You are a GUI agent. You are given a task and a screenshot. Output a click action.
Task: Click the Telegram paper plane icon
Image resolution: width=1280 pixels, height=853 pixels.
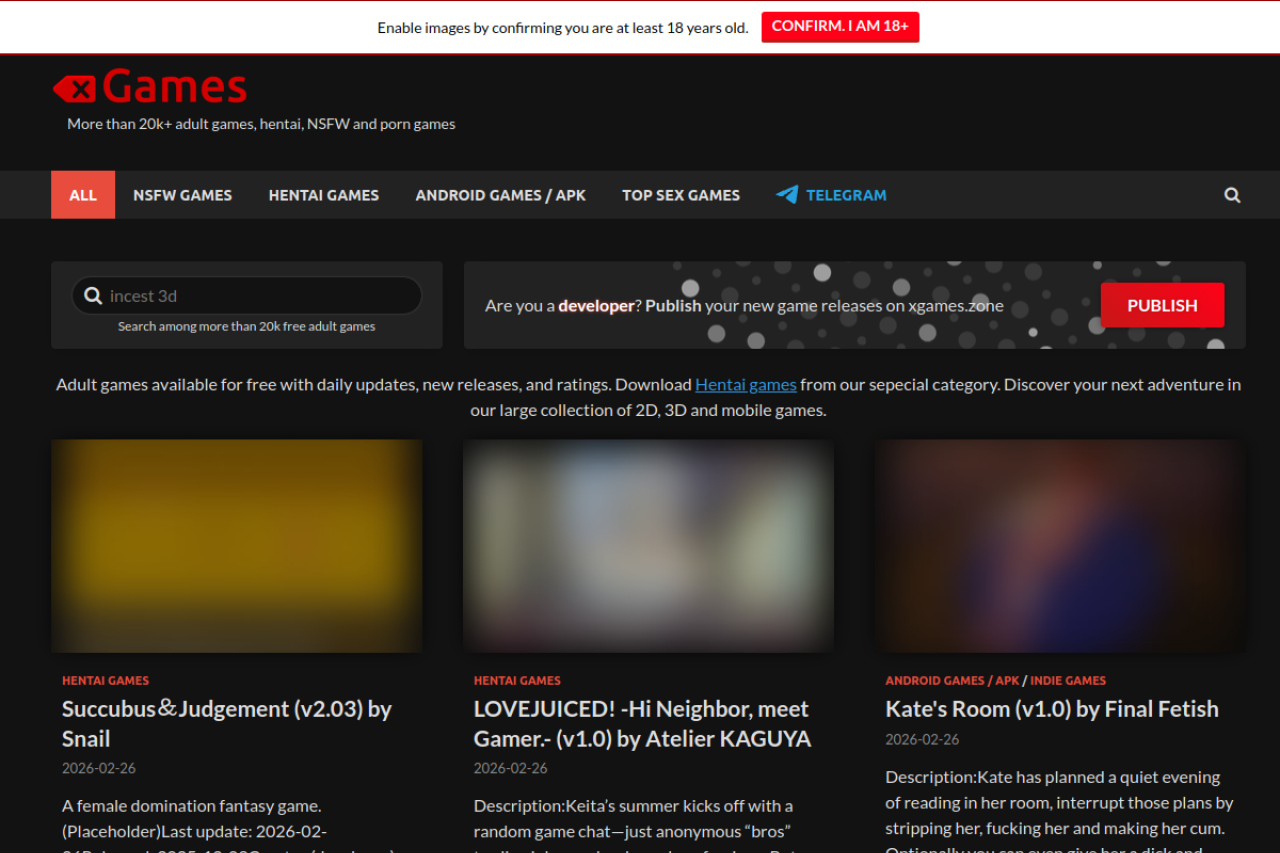pyautogui.click(x=787, y=195)
